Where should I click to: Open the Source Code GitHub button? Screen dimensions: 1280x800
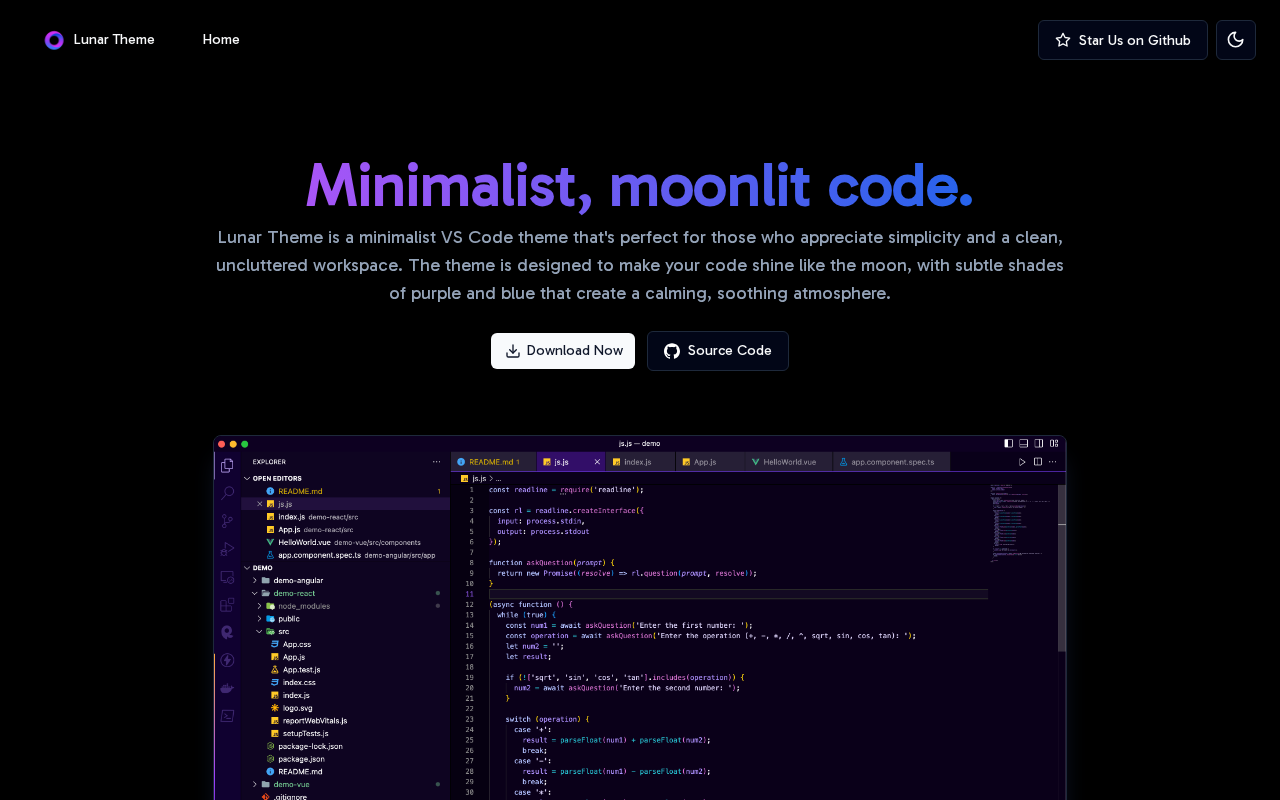(x=718, y=351)
